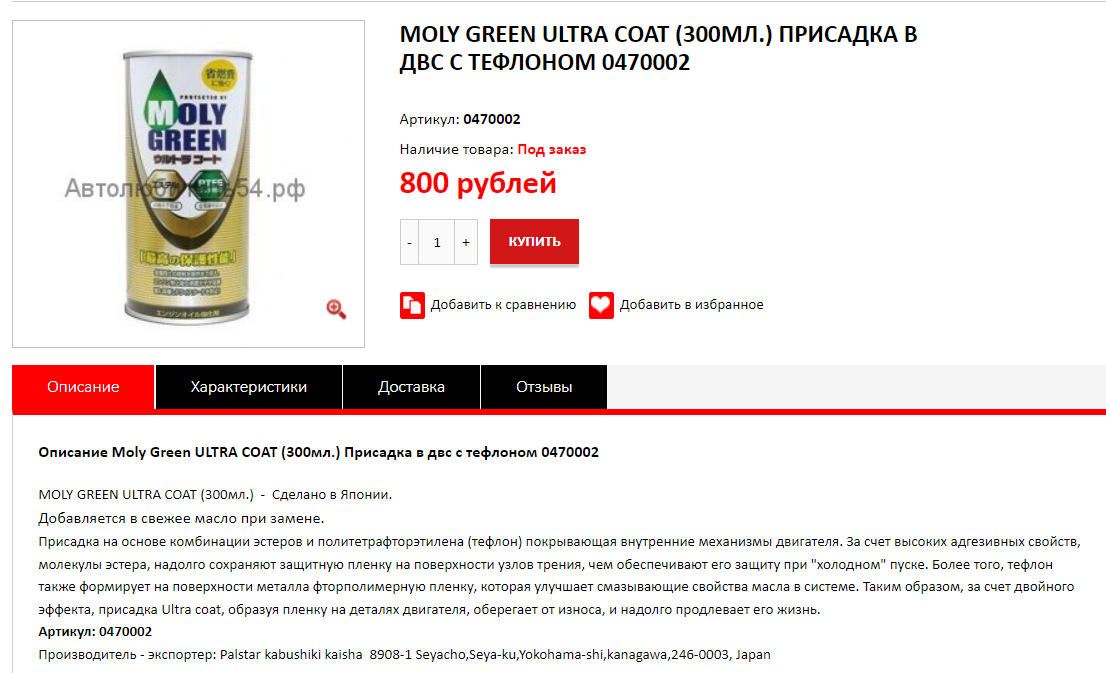Viewport: 1106px width, 673px height.
Task: Click the magnifier zoom icon on product image
Action: pos(336,309)
